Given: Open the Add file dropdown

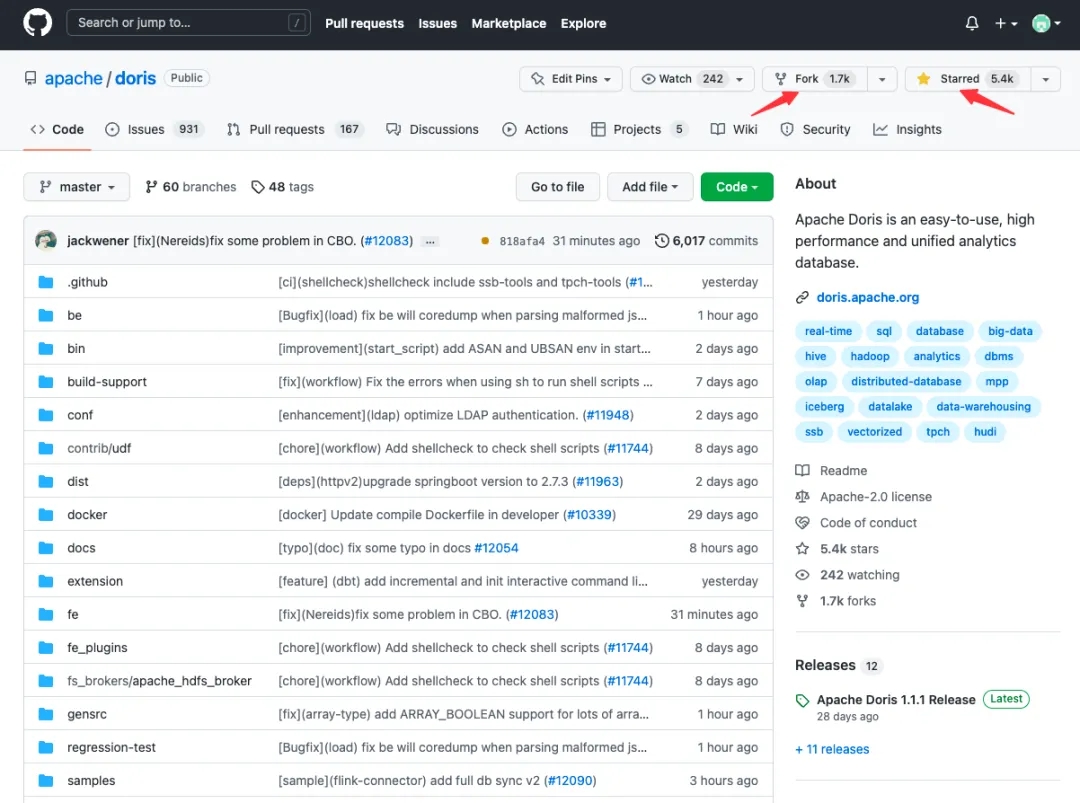Looking at the screenshot, I should [650, 187].
